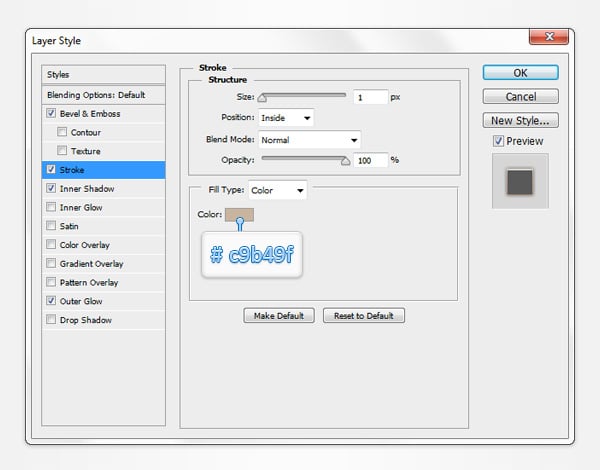Toggle the Preview checkbox
Viewport: 600px width, 470px height.
(x=499, y=141)
